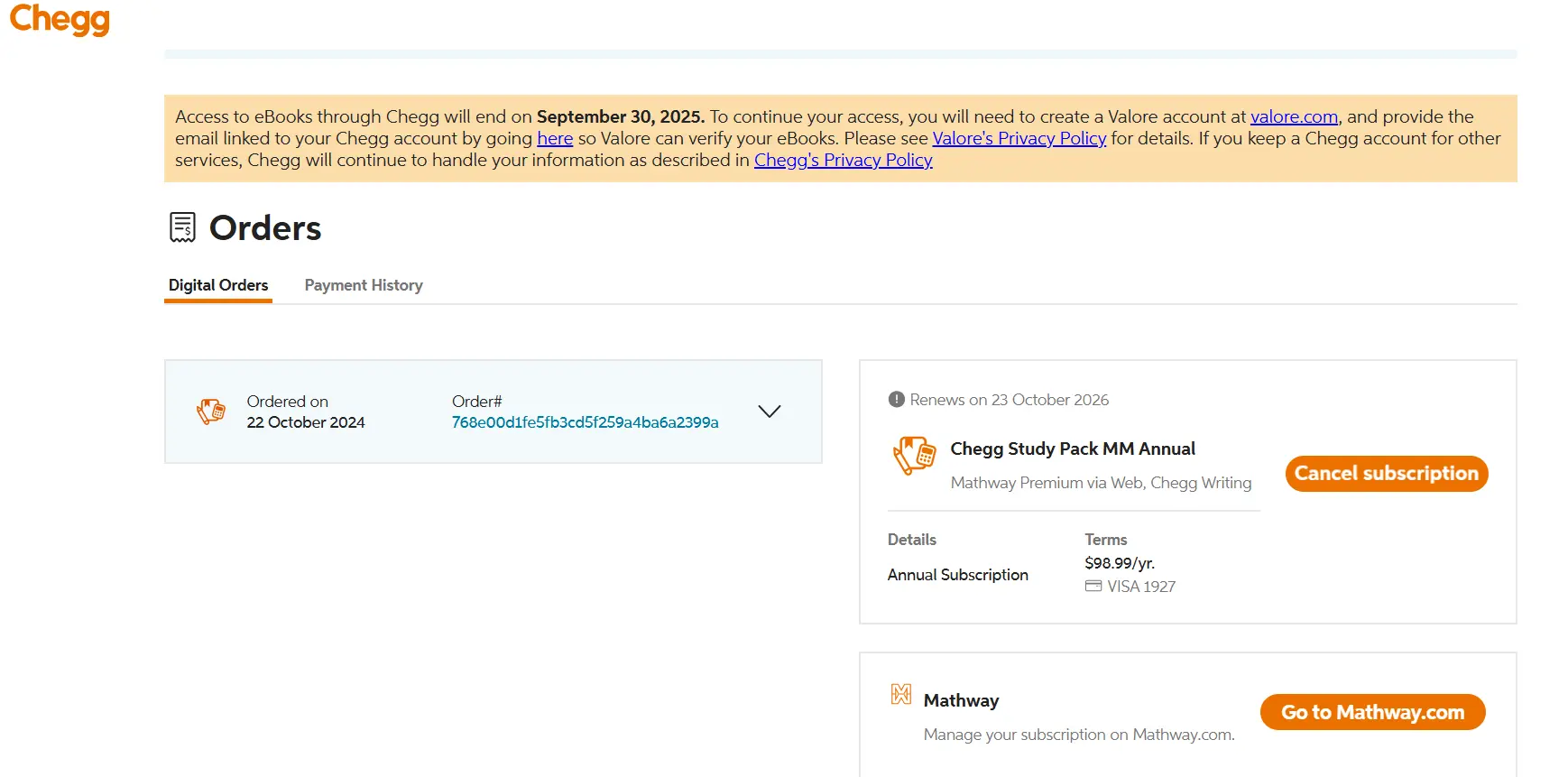Click the 'Terms' column label
Image resolution: width=1568 pixels, height=777 pixels.
pos(1106,540)
